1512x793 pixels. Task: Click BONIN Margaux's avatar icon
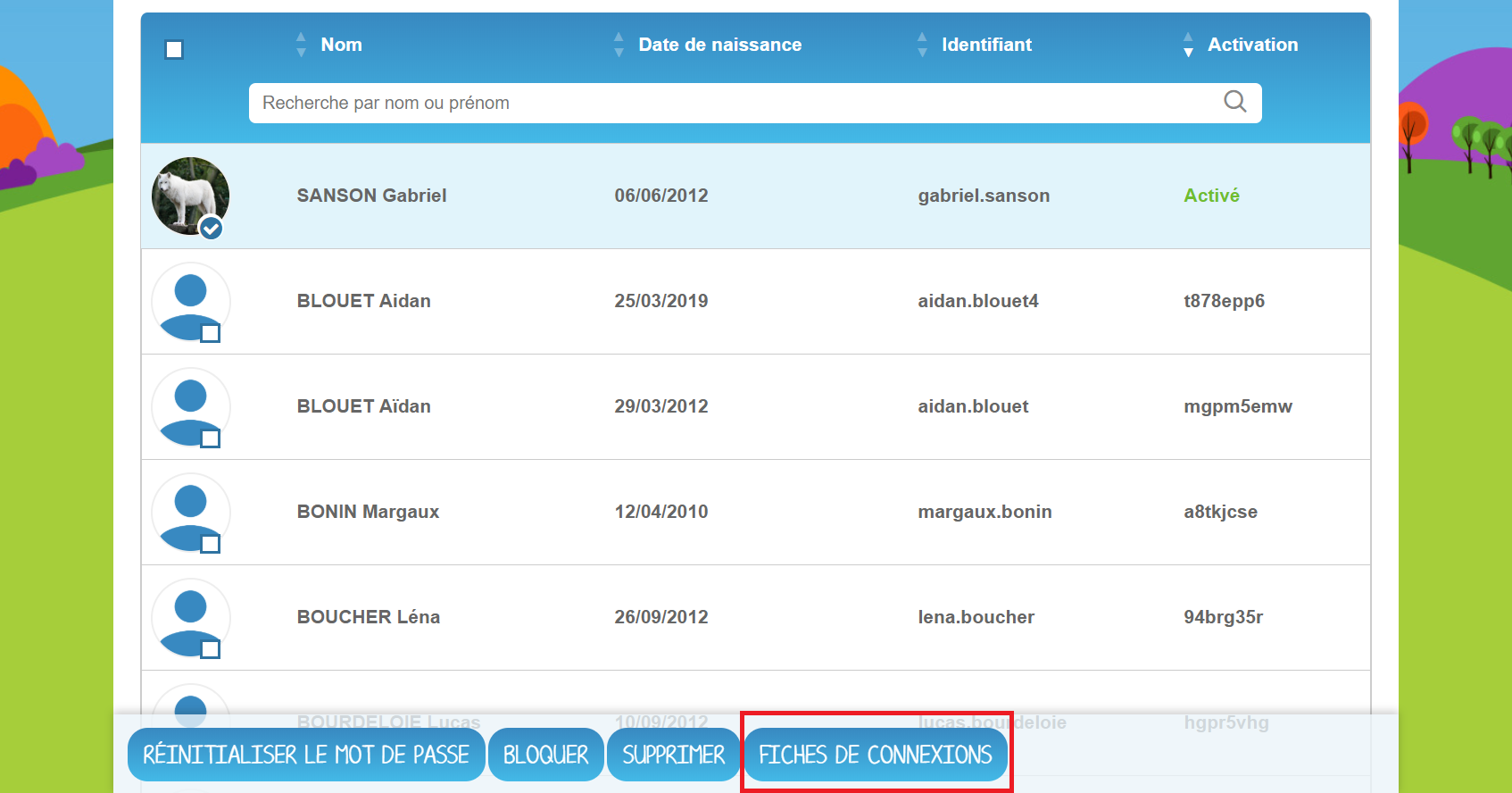(188, 510)
